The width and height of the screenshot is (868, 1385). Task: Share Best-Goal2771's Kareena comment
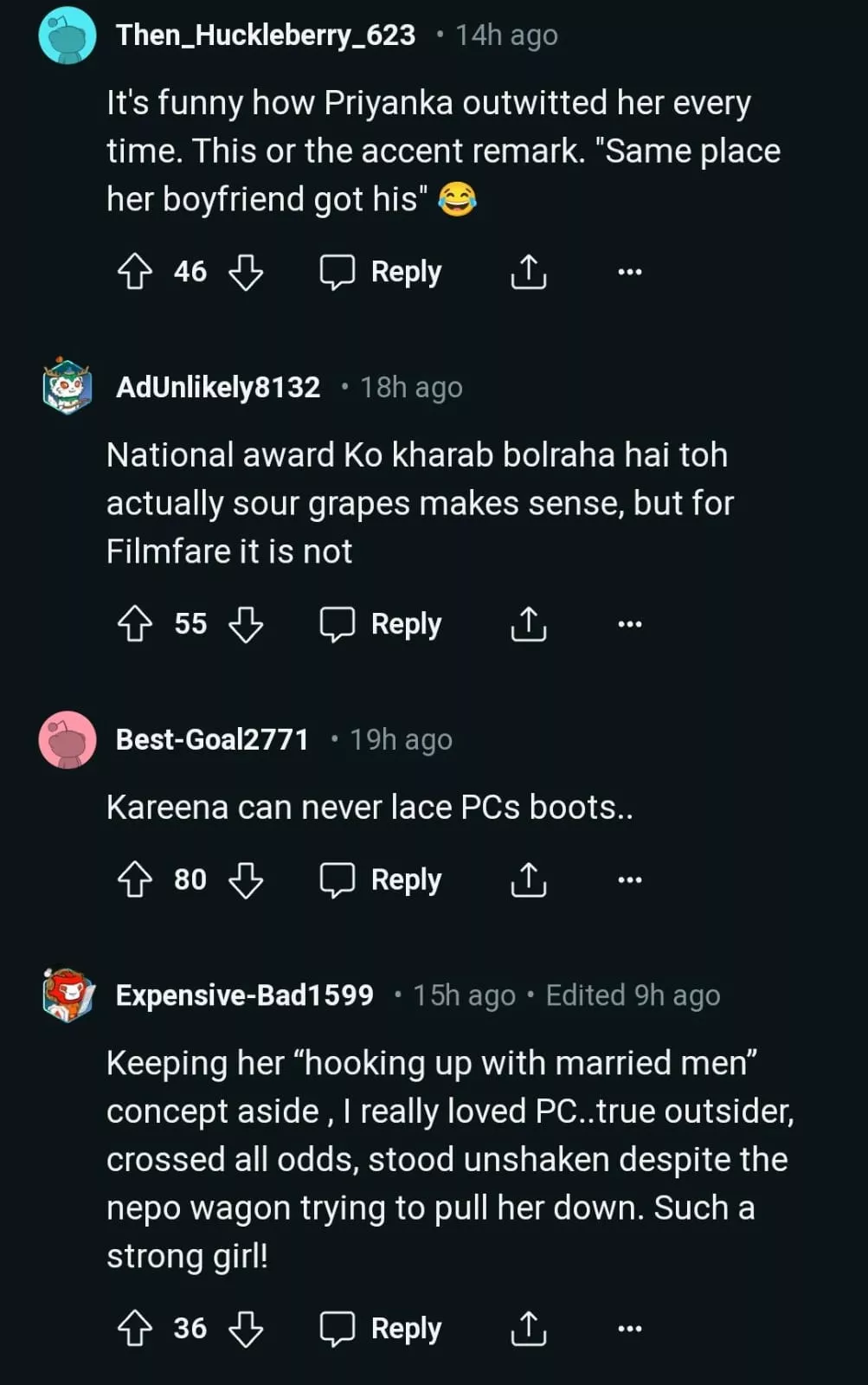528,880
